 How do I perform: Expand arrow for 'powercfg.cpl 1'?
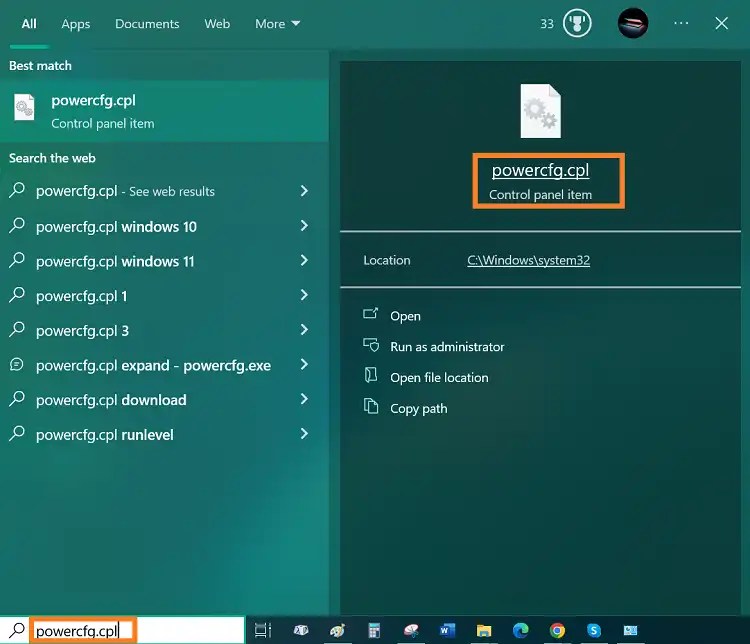tap(304, 295)
